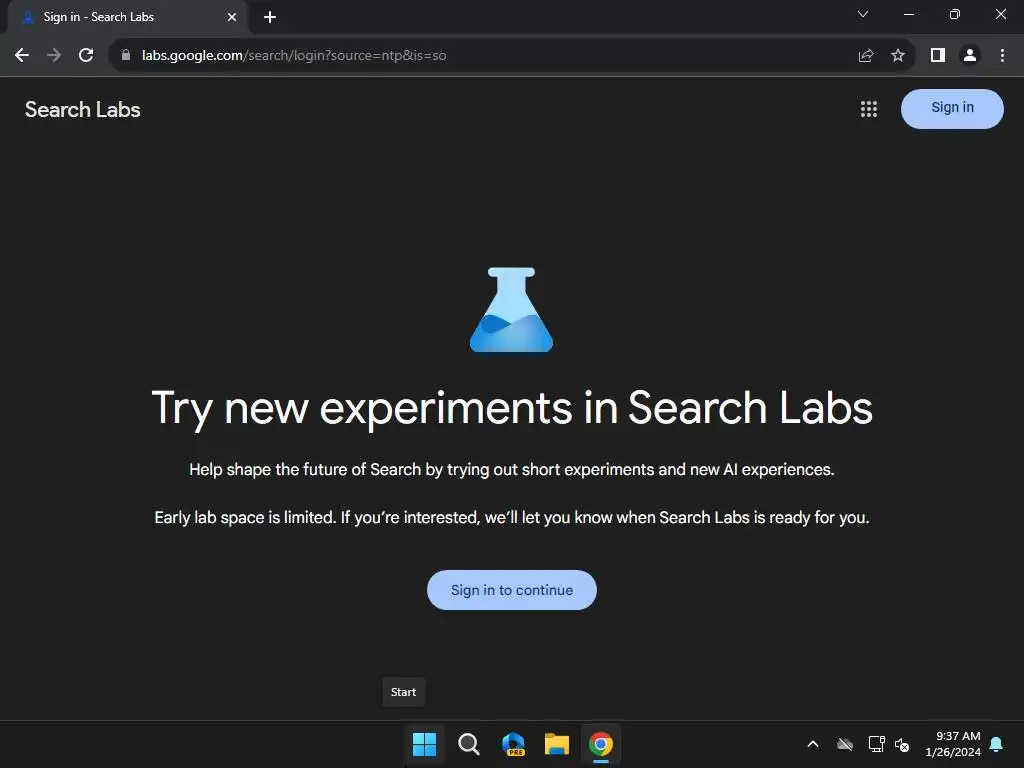Show hidden system tray icons chevron
The width and height of the screenshot is (1024, 768).
tap(813, 744)
